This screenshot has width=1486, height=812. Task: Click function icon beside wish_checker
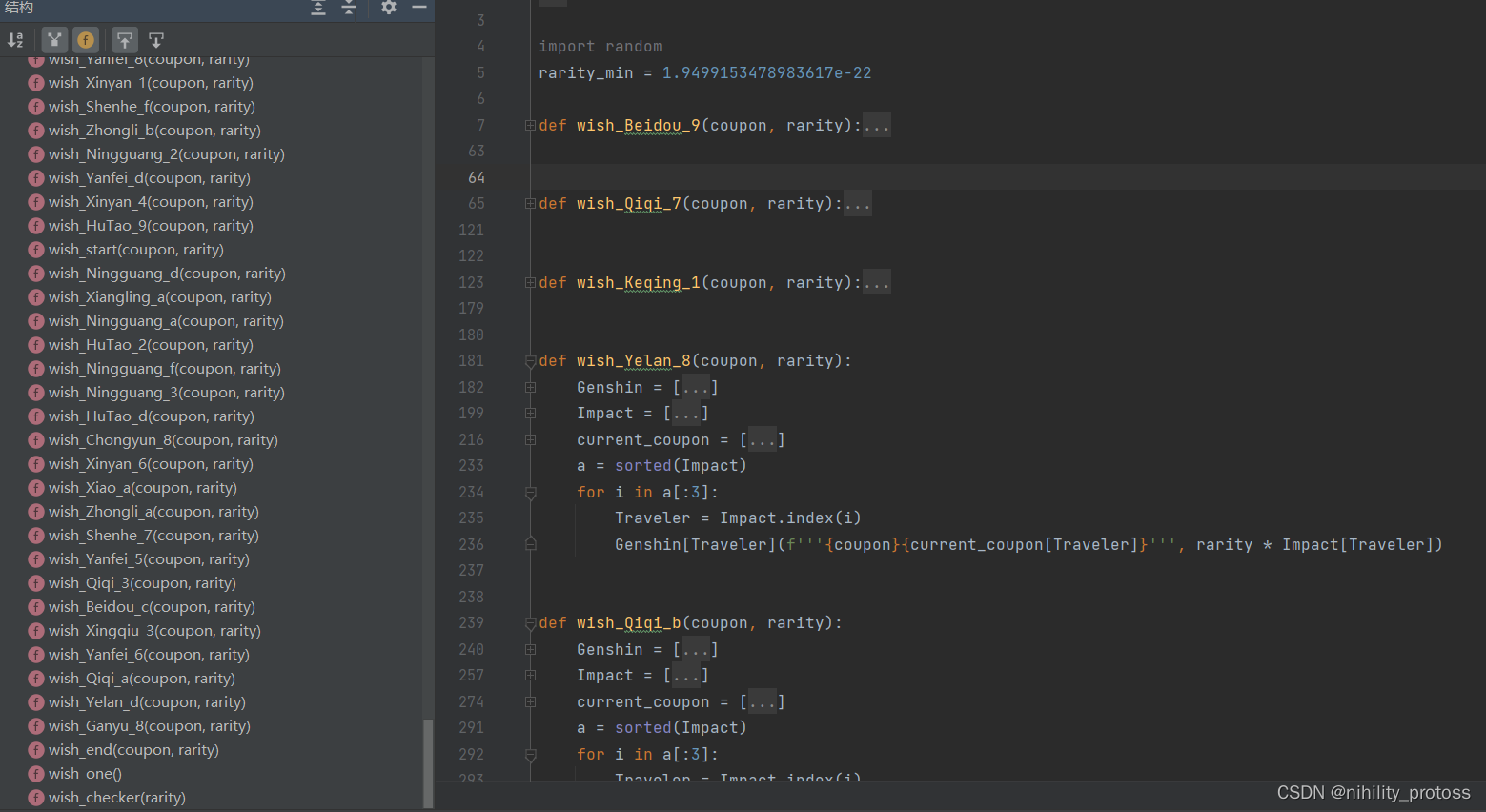click(36, 798)
